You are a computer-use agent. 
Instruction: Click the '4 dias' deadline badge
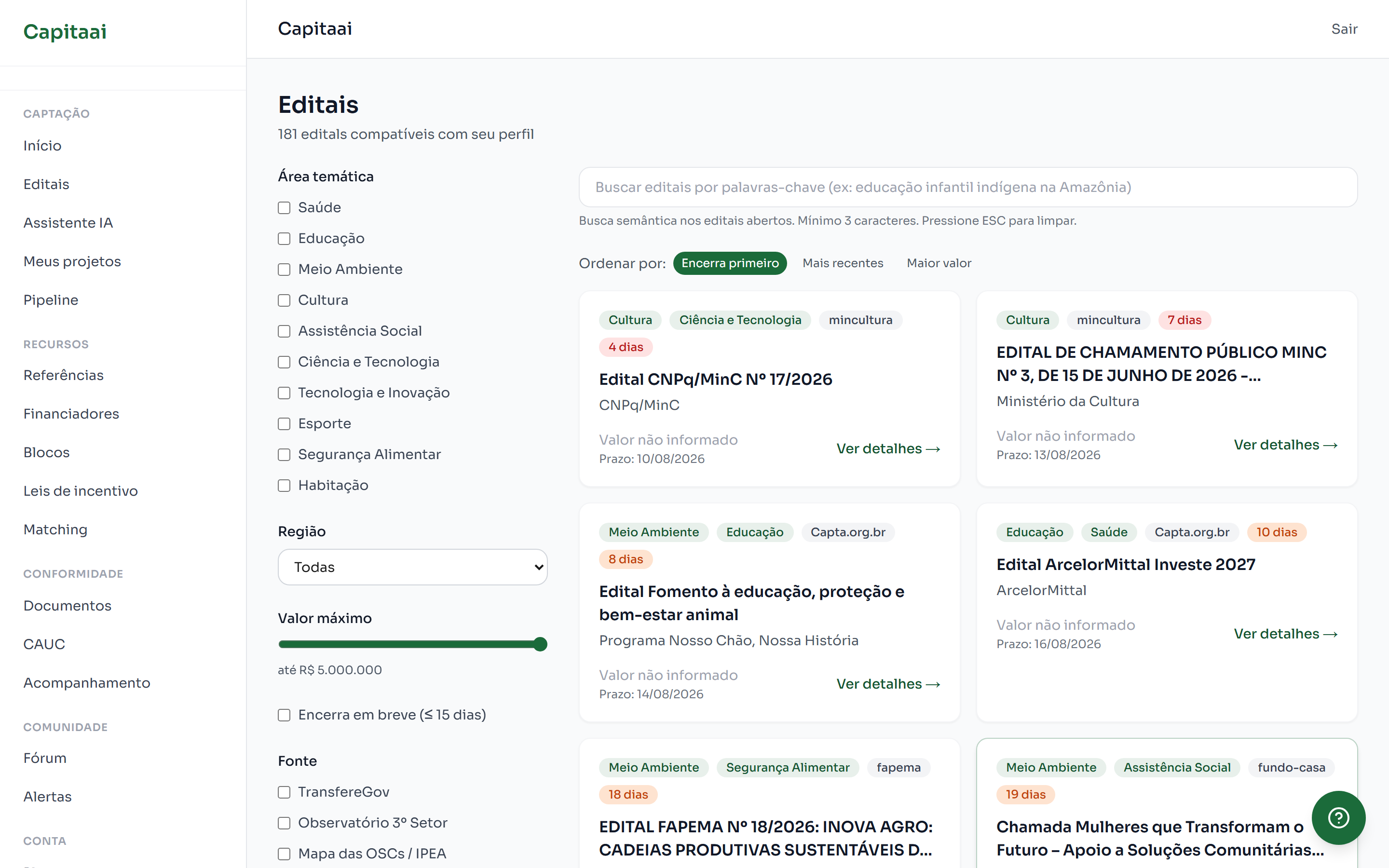click(x=626, y=347)
